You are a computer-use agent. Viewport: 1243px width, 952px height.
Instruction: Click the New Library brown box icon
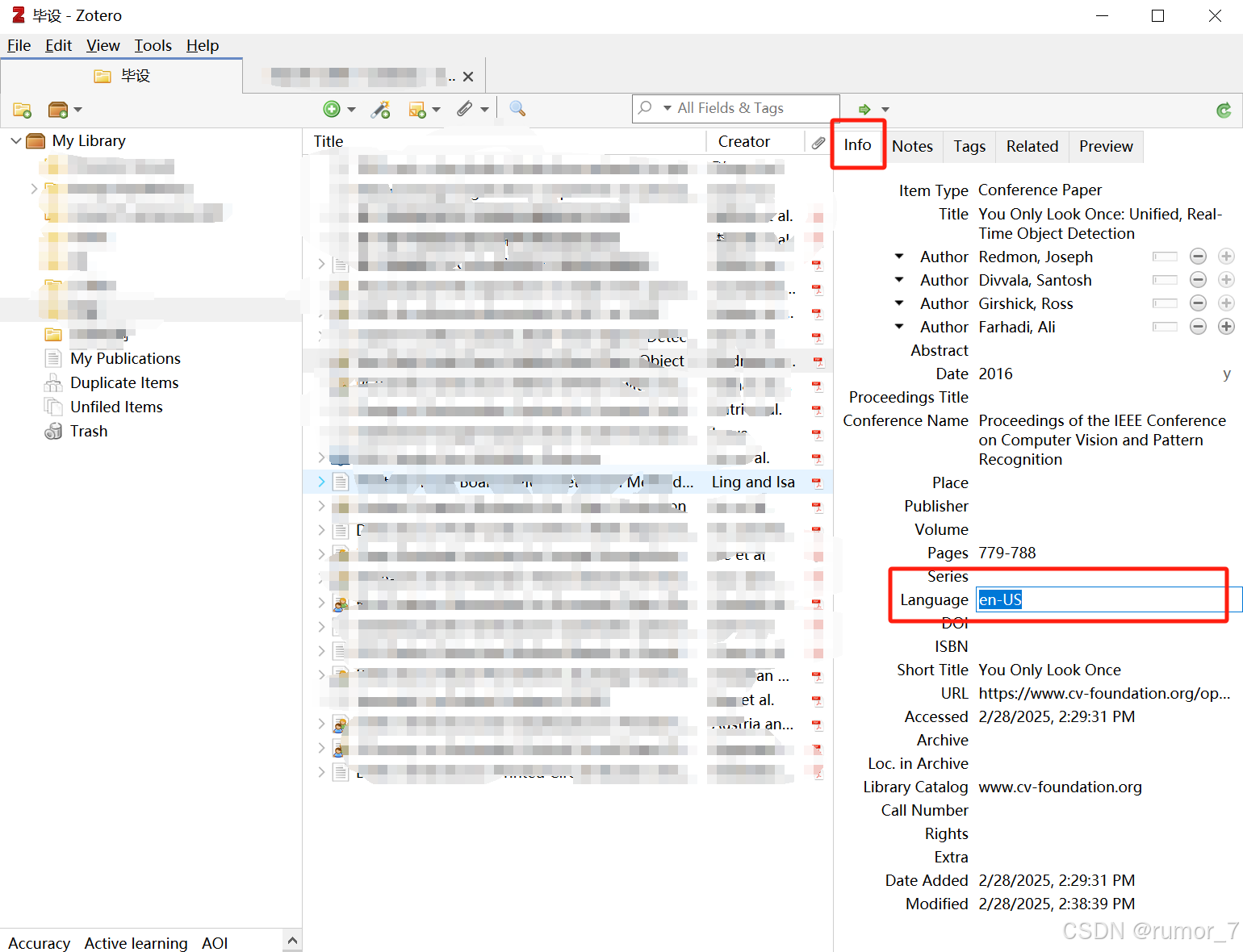58,110
